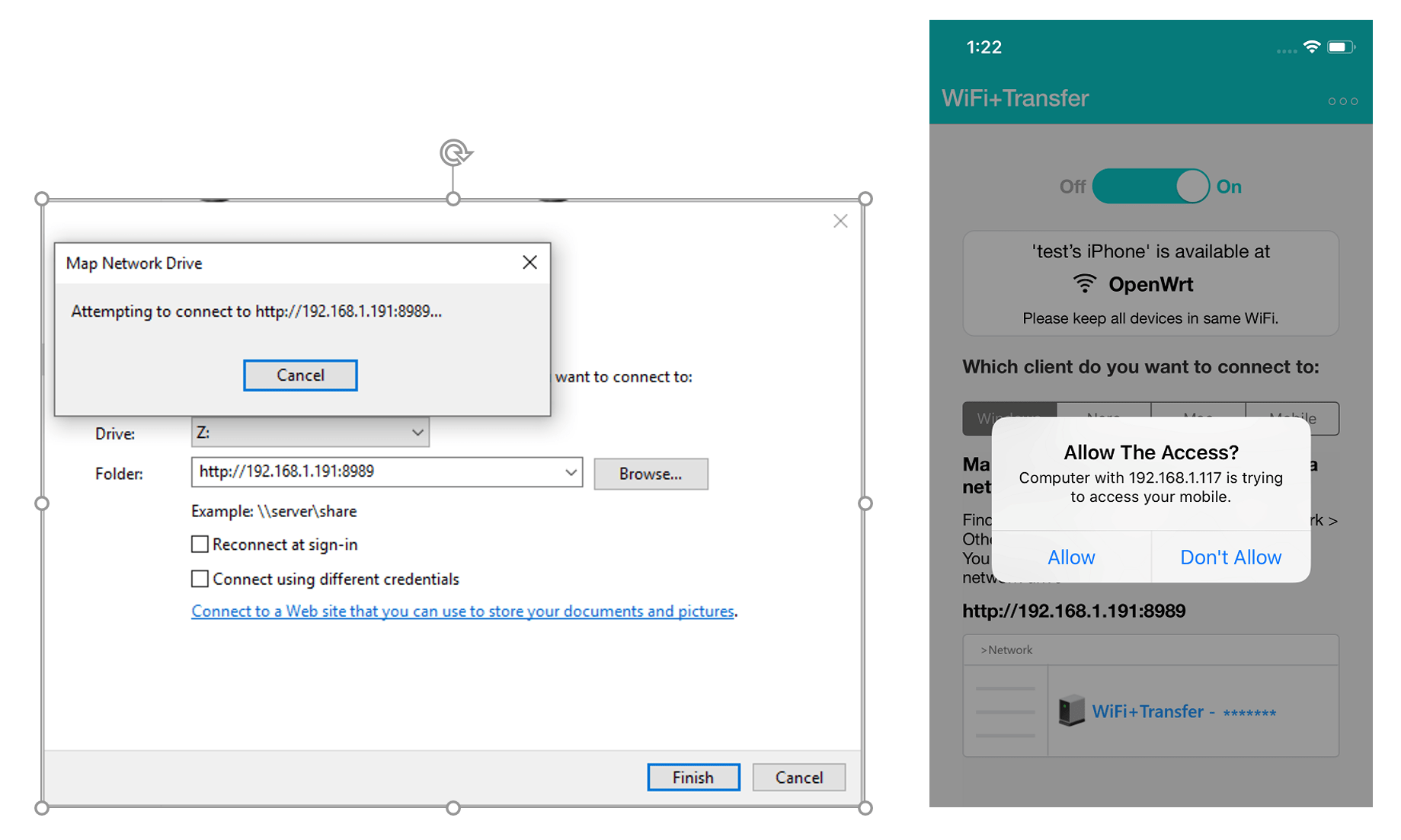
Task: Expand the Folder path dropdown arrow
Action: point(570,473)
